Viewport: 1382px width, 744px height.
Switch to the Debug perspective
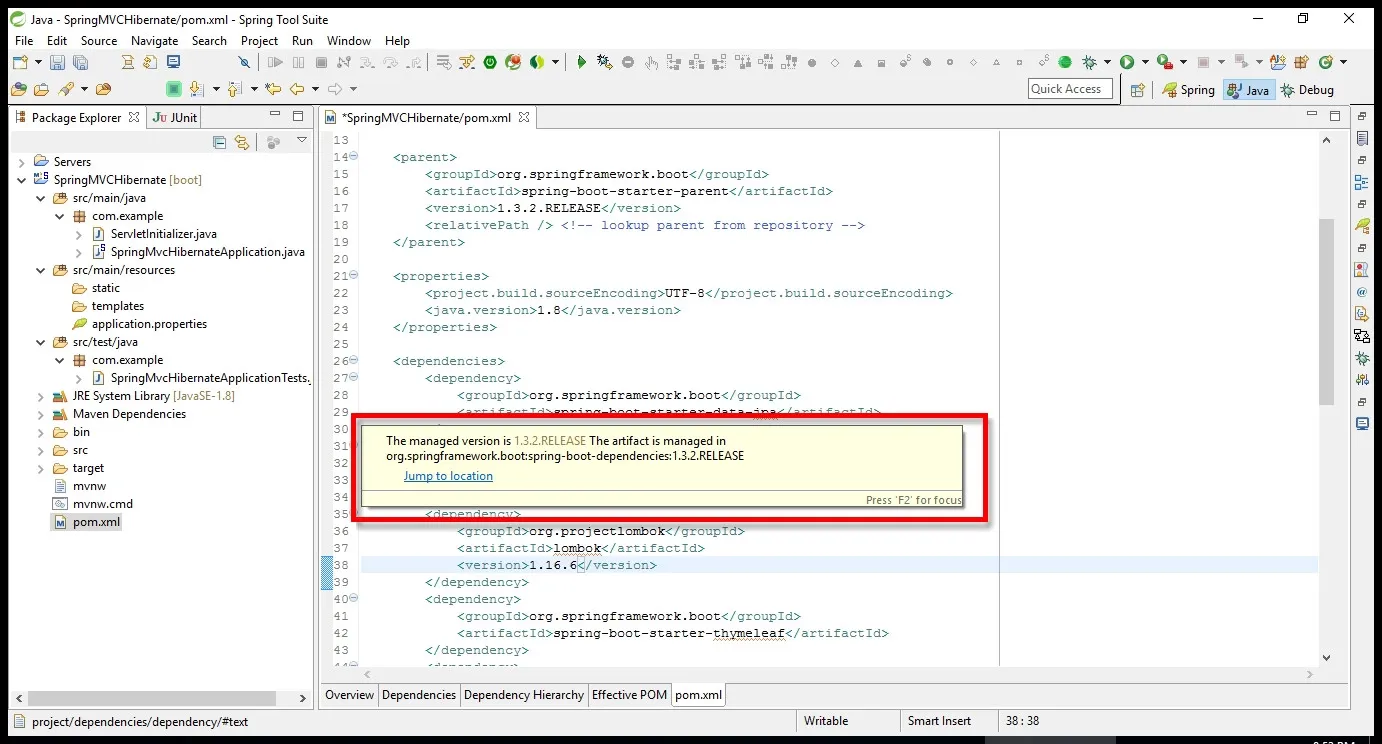(x=1307, y=90)
